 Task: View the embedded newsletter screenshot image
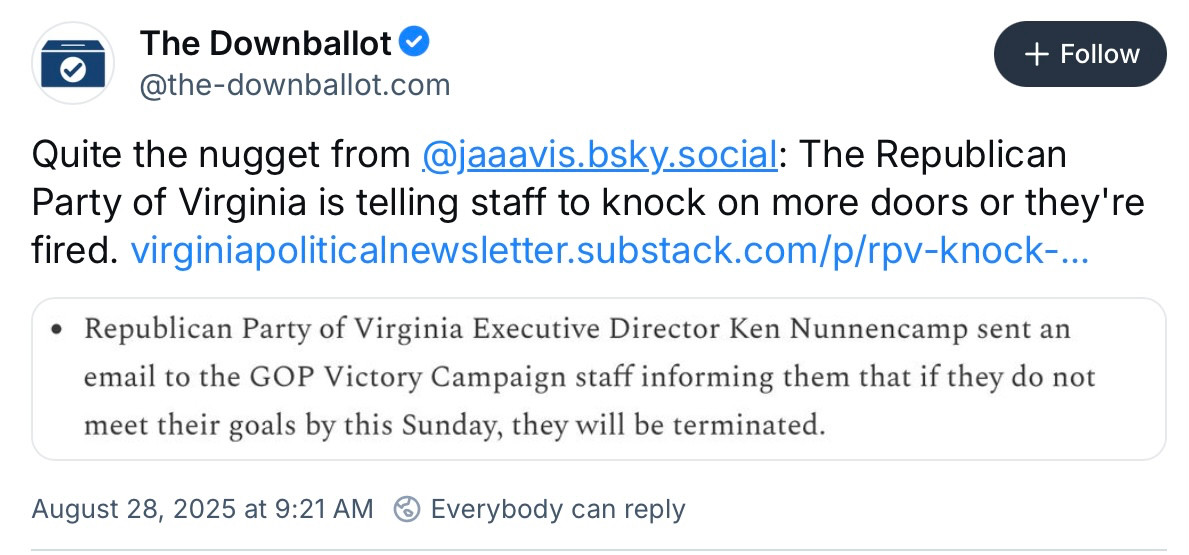point(598,378)
